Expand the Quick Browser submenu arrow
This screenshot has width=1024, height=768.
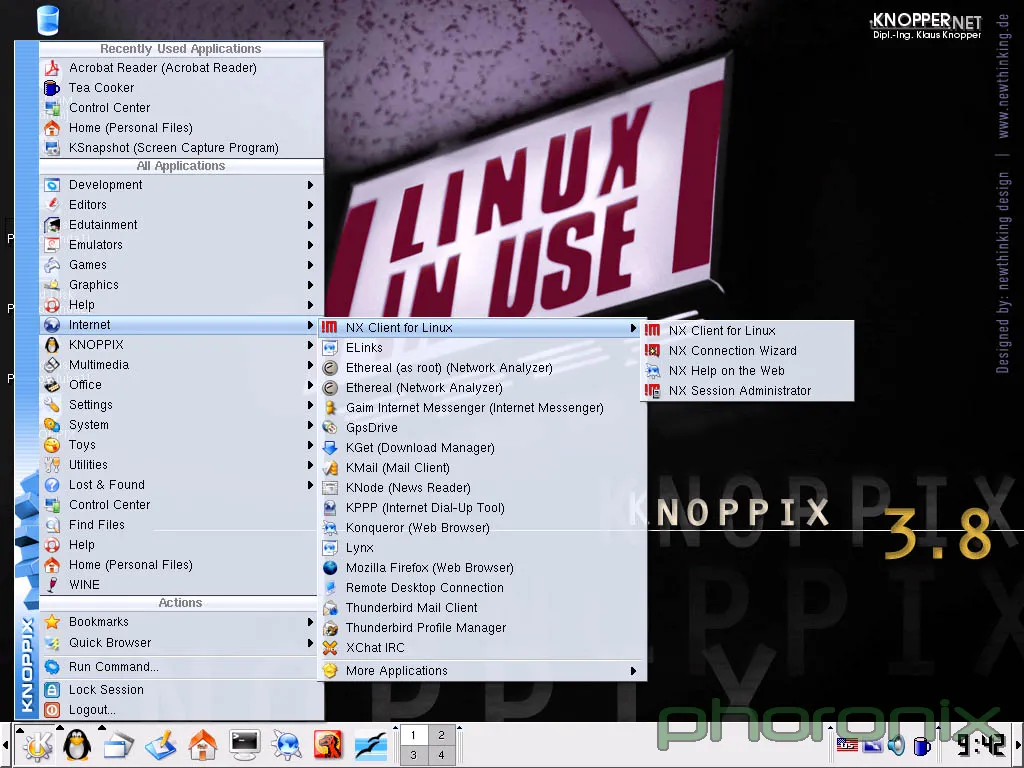[x=310, y=643]
